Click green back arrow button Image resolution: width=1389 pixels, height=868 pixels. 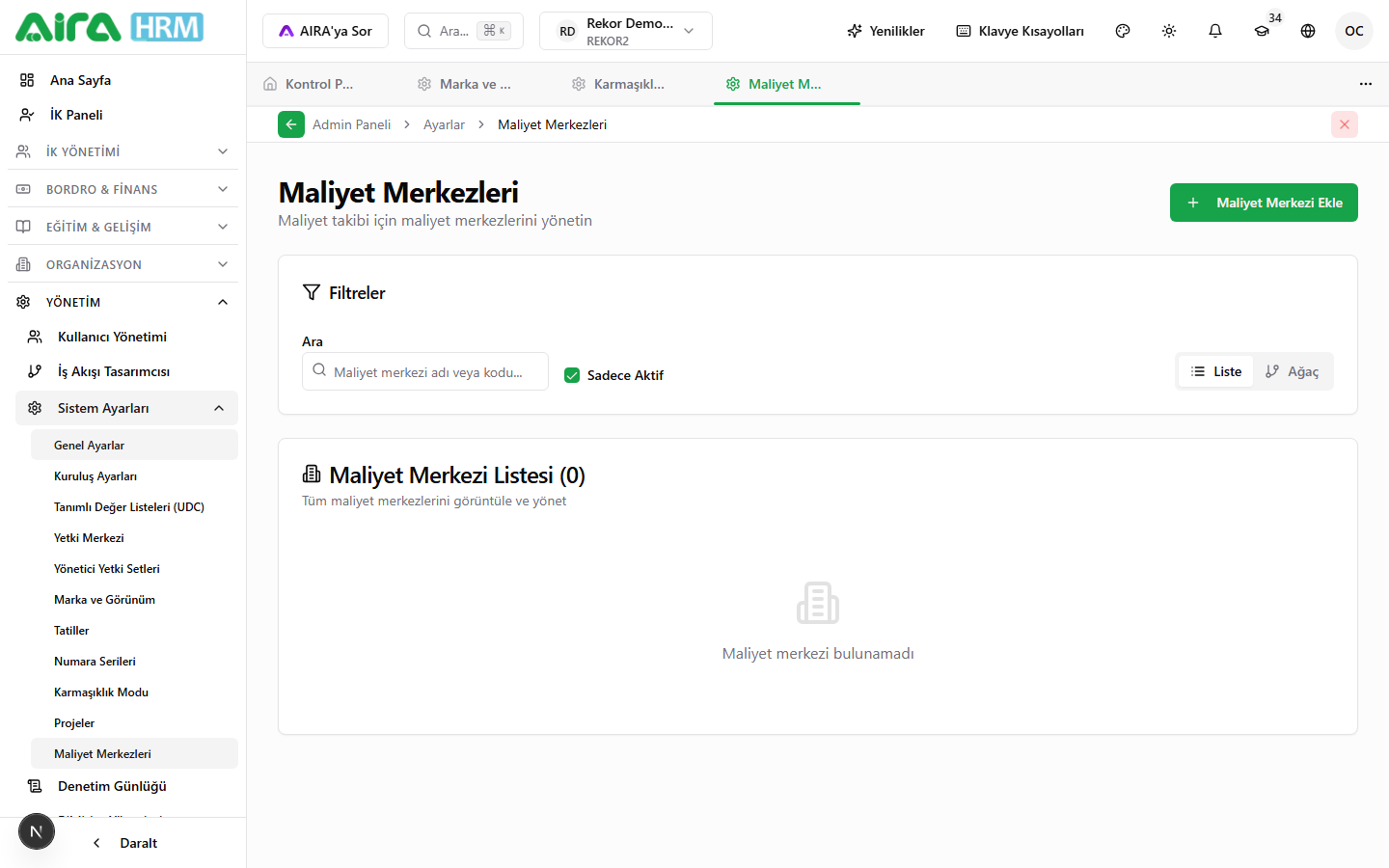[291, 124]
